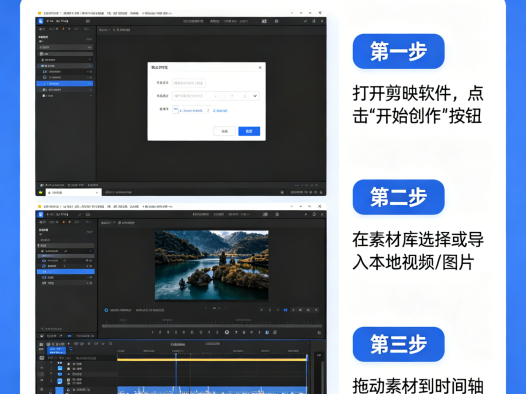Click text 拖动素材到时间轴
Viewport: 526px width, 394px height.
[x=418, y=385]
